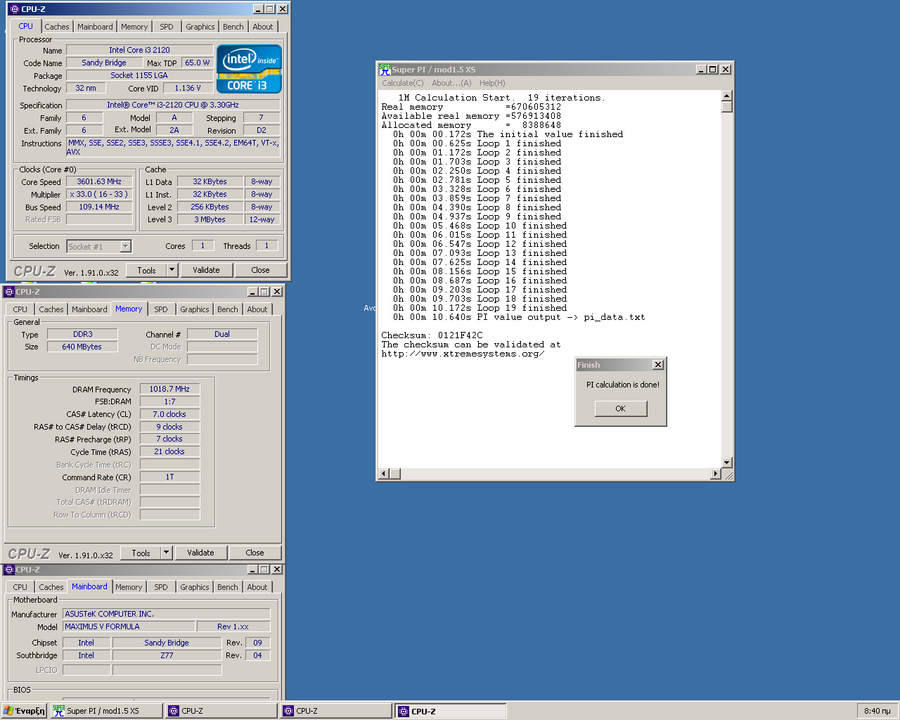900x720 pixels.
Task: Click Close button in the top CPU-Z window
Action: [260, 270]
